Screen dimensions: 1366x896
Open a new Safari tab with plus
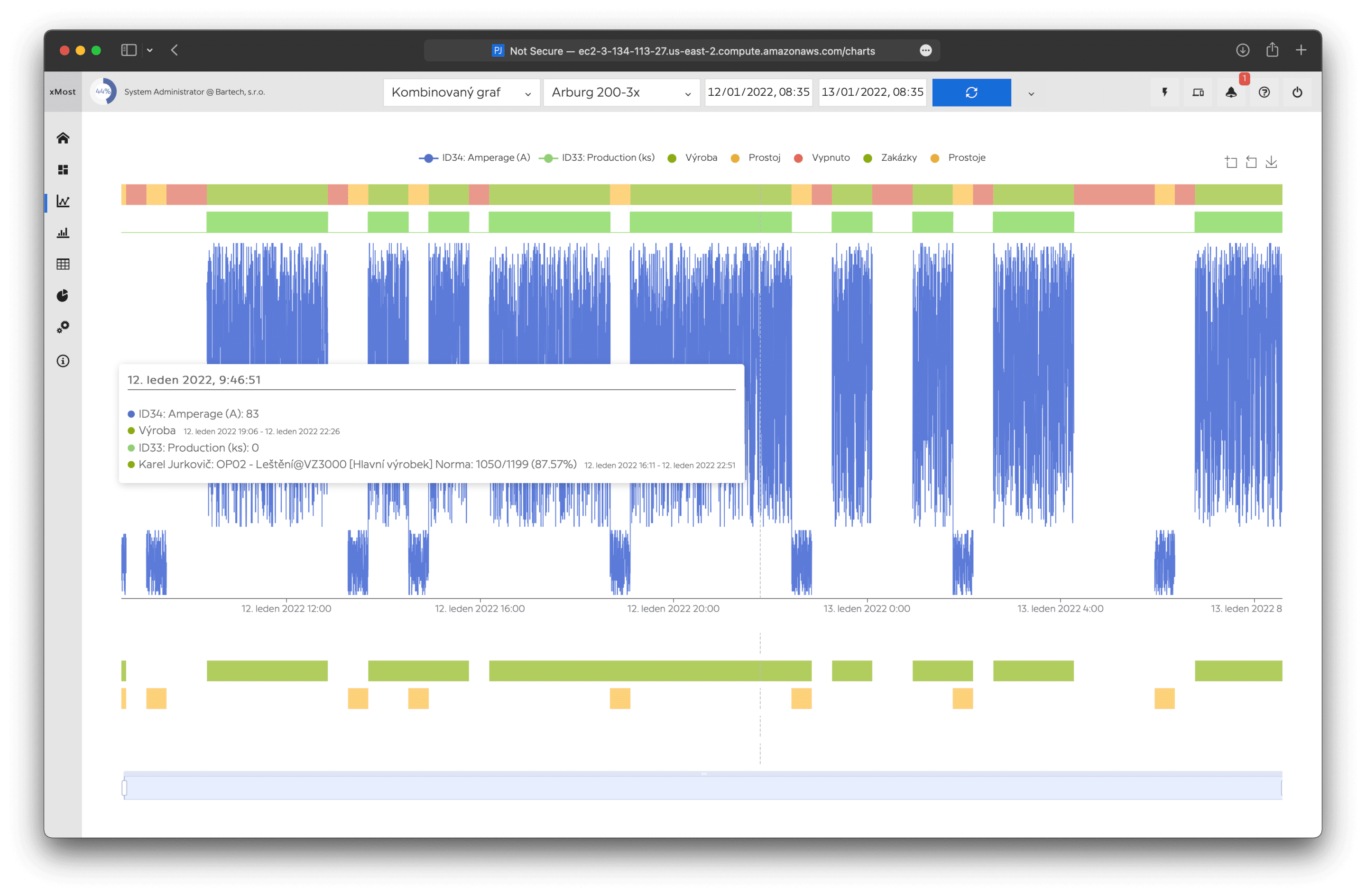point(1301,50)
